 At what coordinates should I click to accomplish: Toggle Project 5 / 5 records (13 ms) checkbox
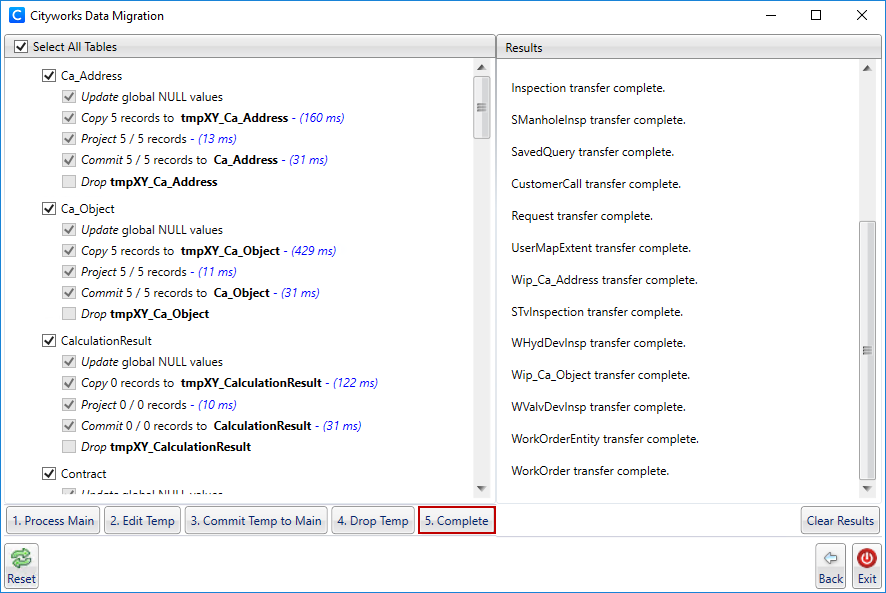point(69,138)
